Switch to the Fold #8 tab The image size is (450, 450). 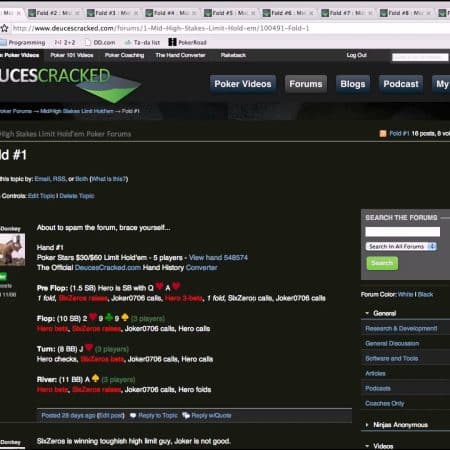click(406, 13)
